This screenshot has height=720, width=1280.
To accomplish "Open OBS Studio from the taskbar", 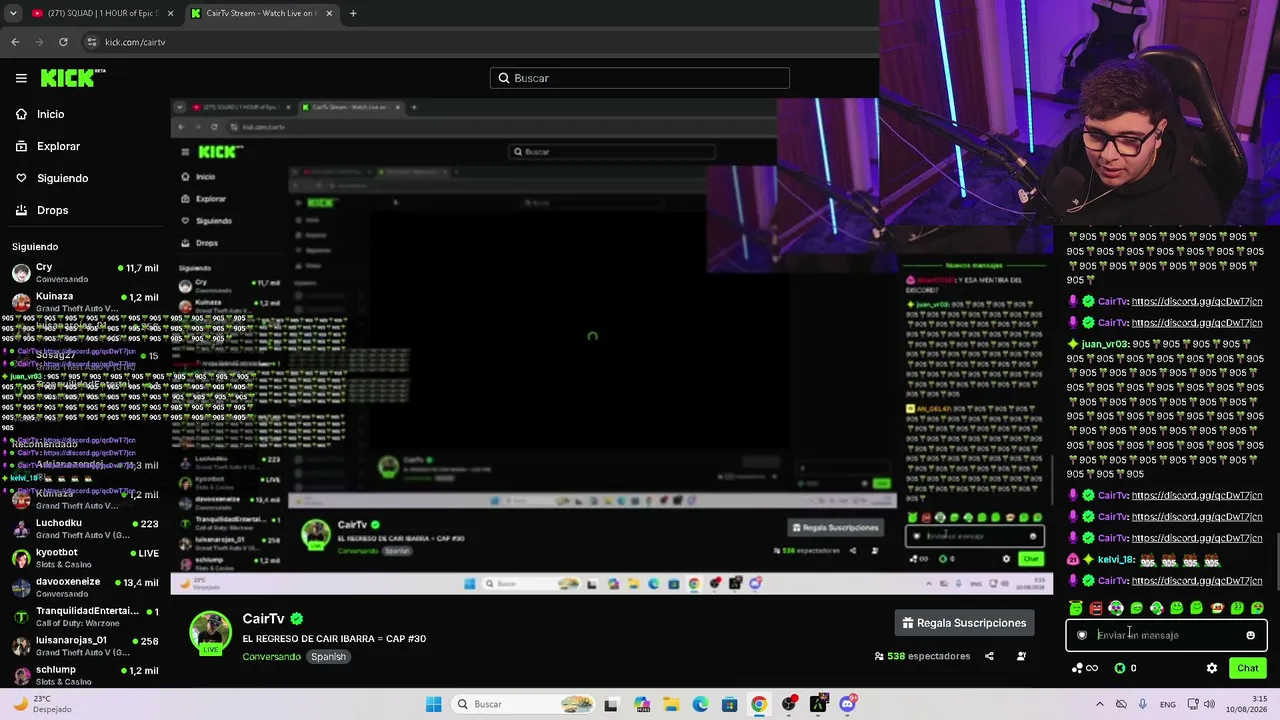I will (789, 704).
